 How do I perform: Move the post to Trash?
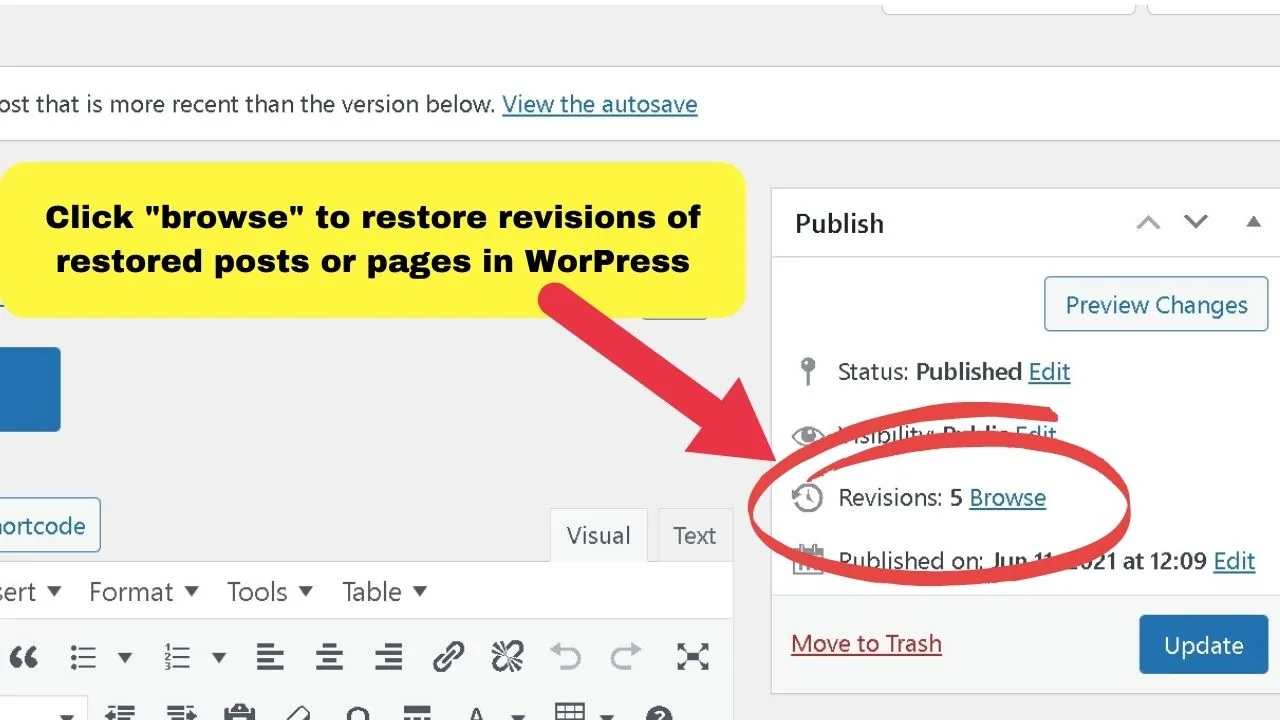pos(866,644)
